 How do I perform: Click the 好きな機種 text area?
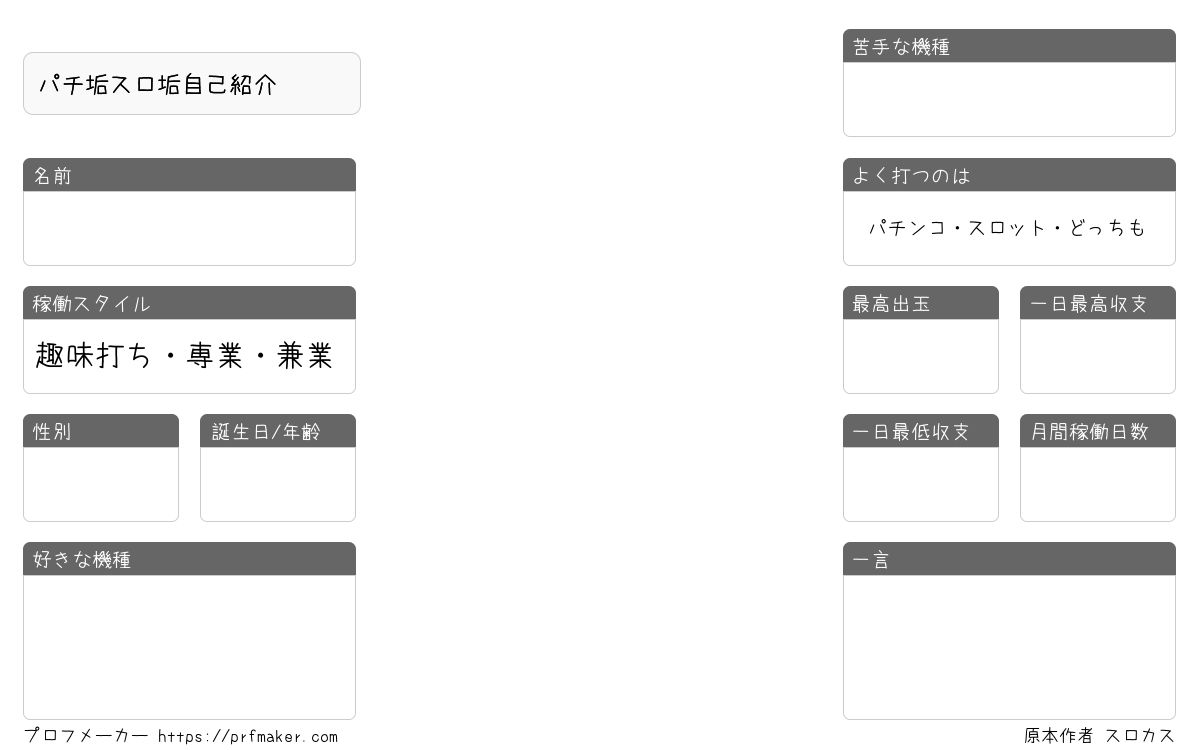[x=189, y=647]
